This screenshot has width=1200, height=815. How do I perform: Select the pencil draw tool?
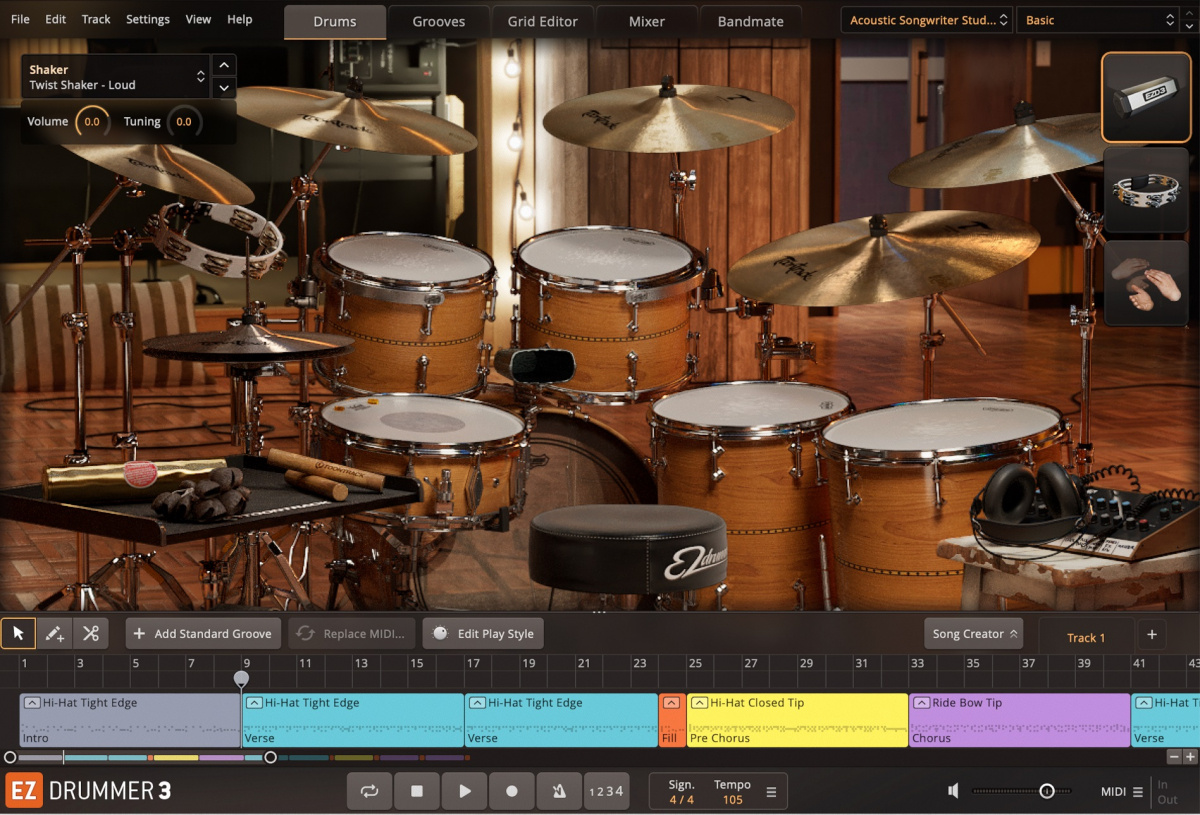tap(54, 633)
